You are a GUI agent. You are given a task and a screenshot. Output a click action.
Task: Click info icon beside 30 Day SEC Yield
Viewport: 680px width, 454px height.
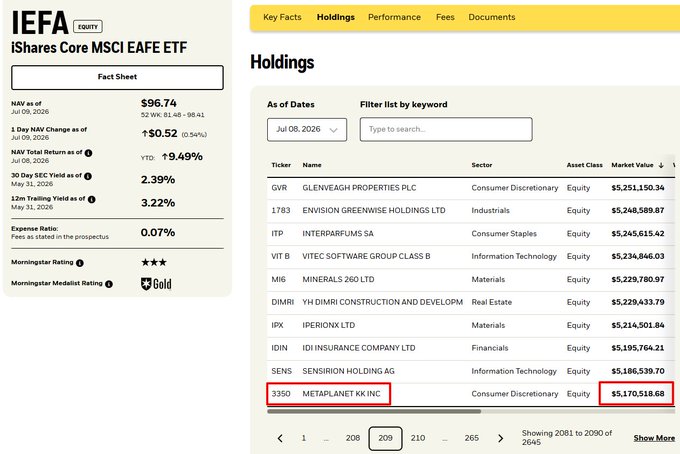[88, 176]
